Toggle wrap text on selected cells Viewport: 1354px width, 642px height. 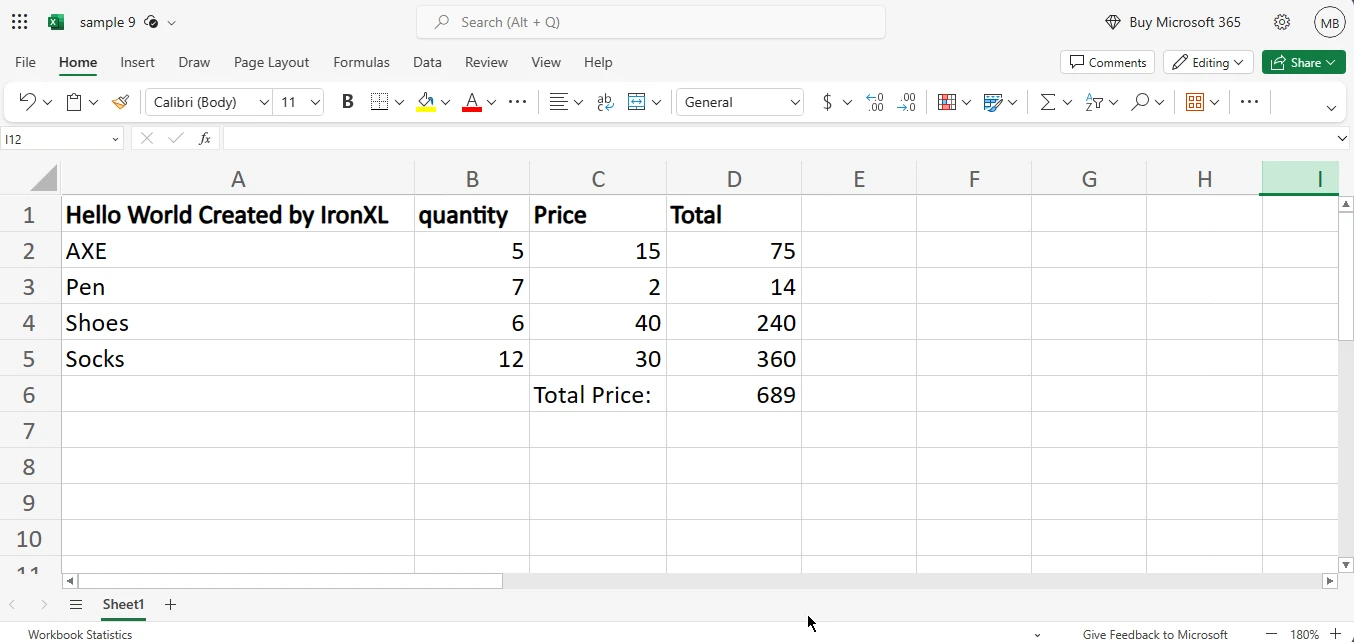click(605, 102)
